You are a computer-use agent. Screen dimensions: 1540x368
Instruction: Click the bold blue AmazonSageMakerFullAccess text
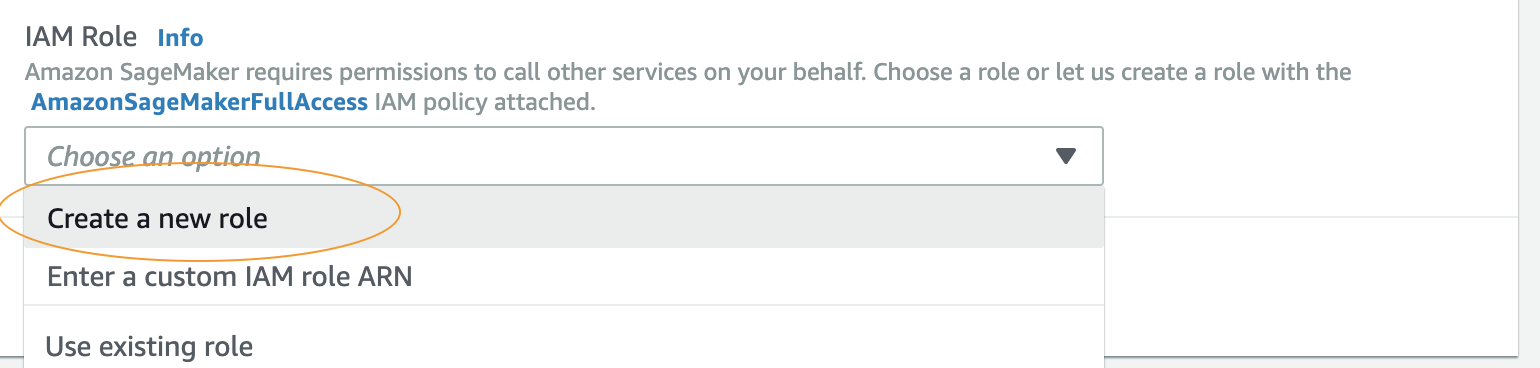click(200, 102)
